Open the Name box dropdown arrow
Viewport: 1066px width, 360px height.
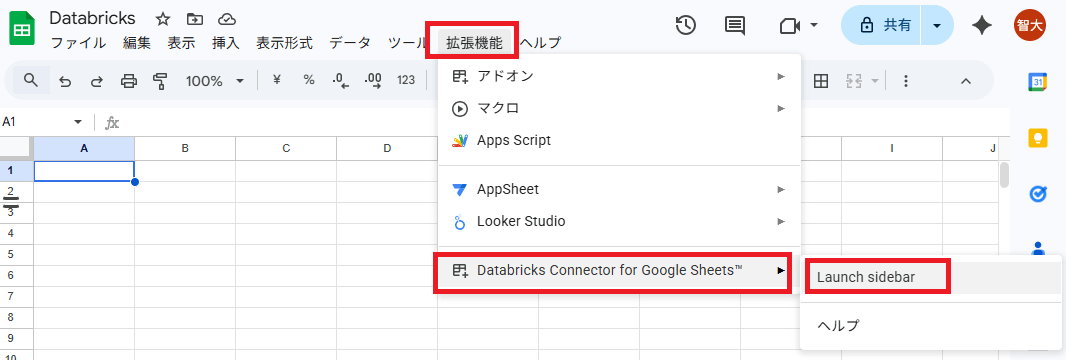click(x=78, y=122)
